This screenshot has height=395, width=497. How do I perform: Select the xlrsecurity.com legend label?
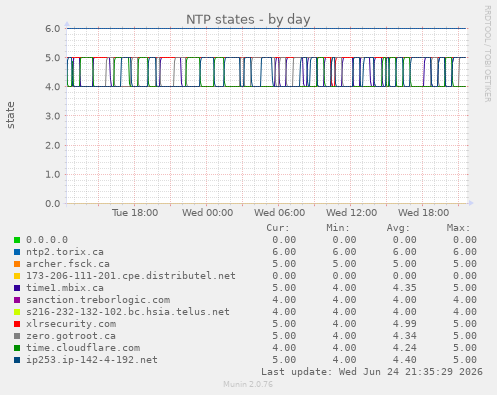pyautogui.click(x=71, y=324)
